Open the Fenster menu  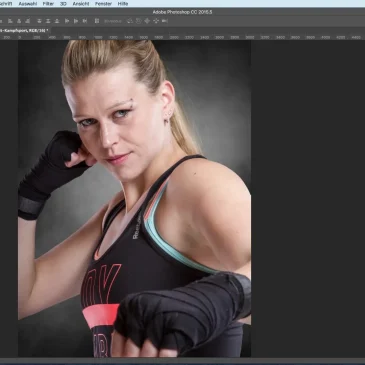[x=103, y=4]
